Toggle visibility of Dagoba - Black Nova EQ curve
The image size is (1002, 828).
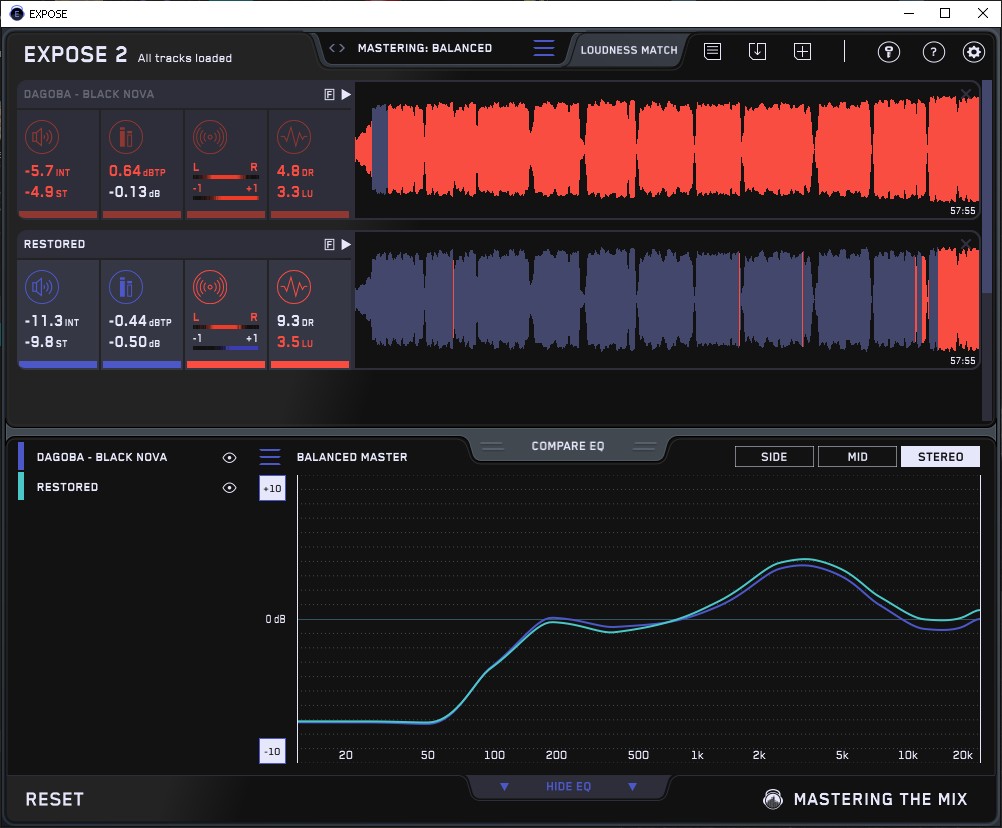point(229,457)
